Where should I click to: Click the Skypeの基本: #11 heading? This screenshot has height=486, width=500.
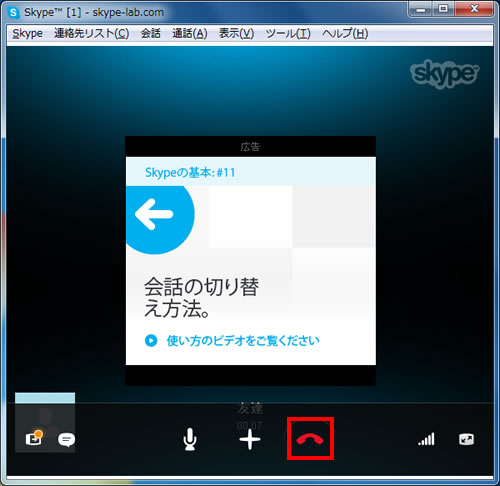coord(190,173)
